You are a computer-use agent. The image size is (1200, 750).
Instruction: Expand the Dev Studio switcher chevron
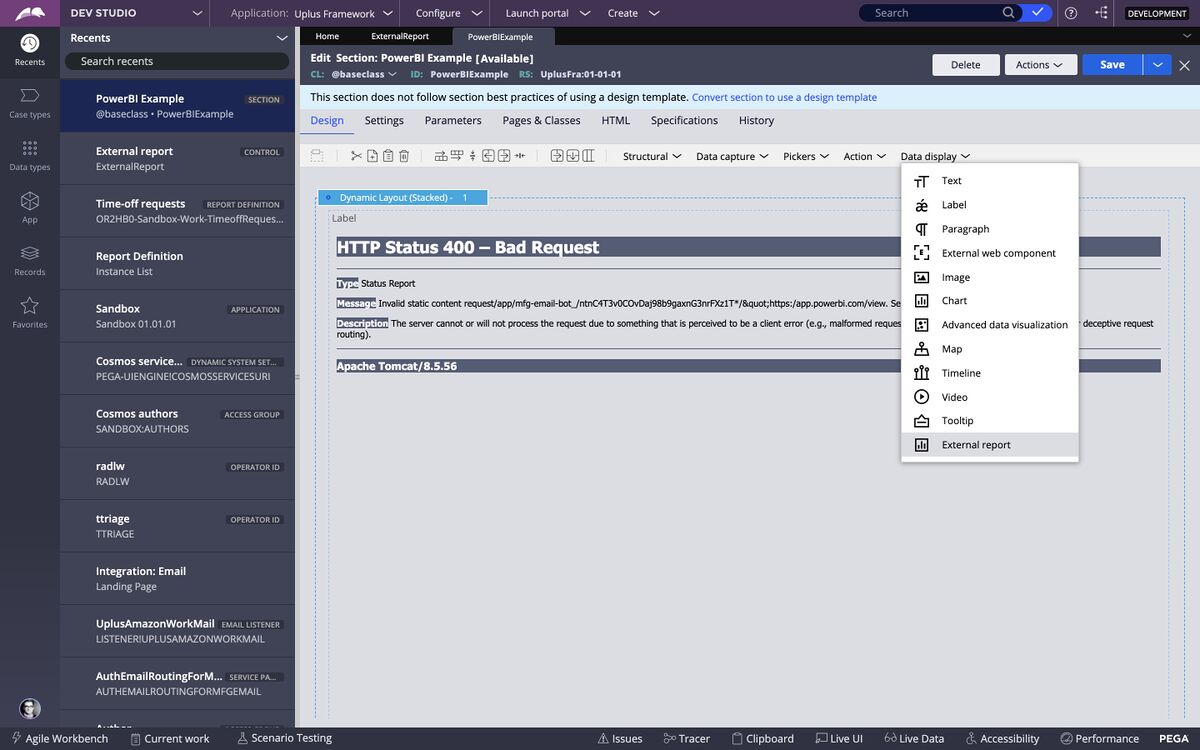pyautogui.click(x=198, y=13)
